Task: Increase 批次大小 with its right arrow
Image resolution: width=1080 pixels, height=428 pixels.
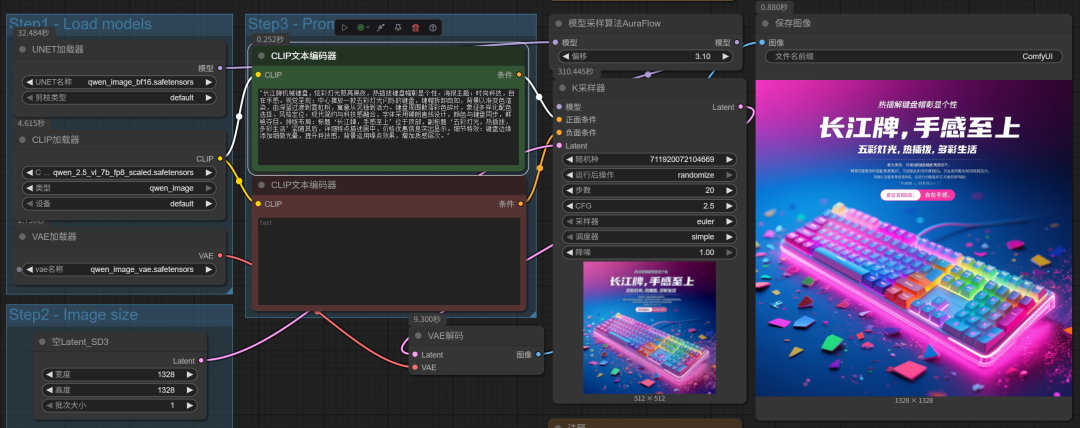Action: [189, 405]
